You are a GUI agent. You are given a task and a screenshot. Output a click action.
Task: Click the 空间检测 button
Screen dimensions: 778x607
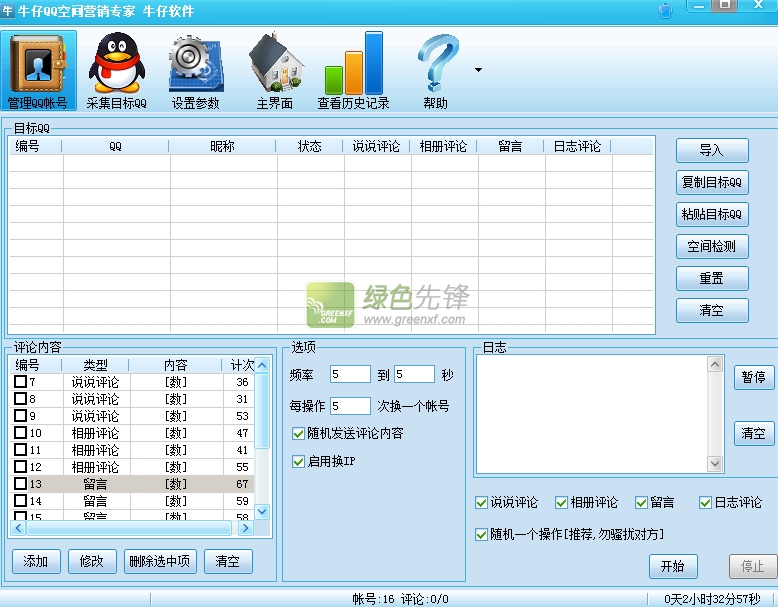click(711, 246)
